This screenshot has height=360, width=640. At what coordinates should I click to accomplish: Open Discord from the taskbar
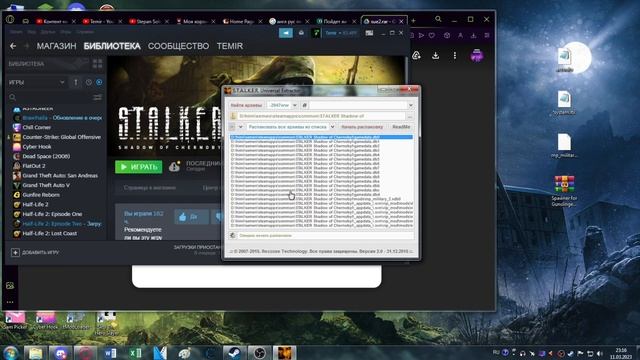[x=60, y=353]
